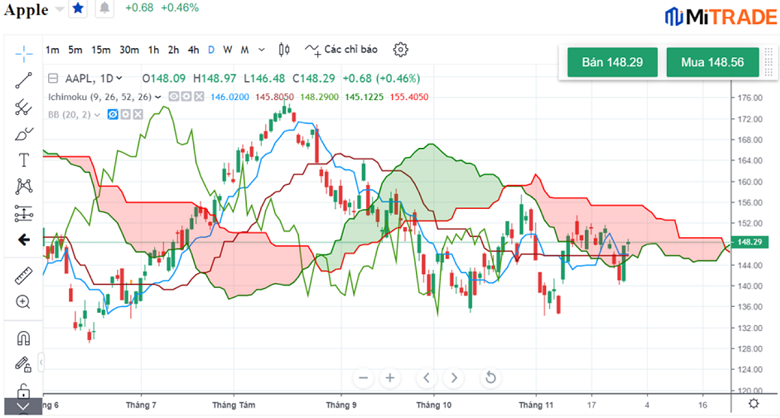Switch to 2h timeframe
The height and width of the screenshot is (418, 780).
click(x=173, y=50)
